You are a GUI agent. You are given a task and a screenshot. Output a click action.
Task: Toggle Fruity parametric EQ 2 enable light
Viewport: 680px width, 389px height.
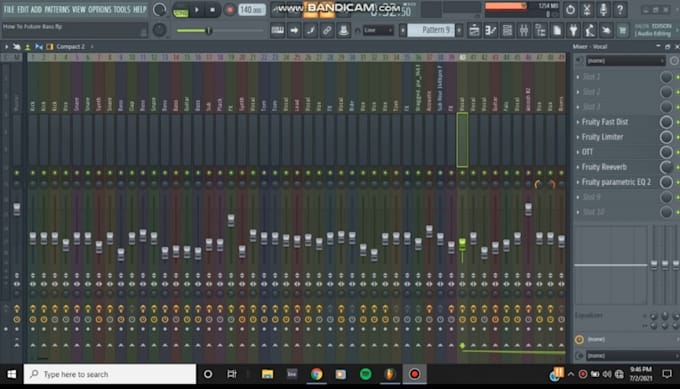click(x=677, y=183)
